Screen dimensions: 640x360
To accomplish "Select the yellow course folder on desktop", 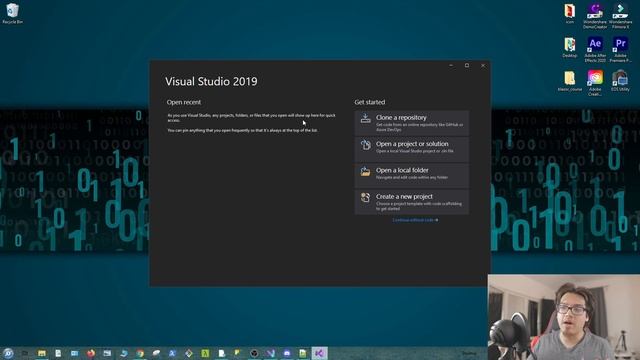I will pos(570,80).
